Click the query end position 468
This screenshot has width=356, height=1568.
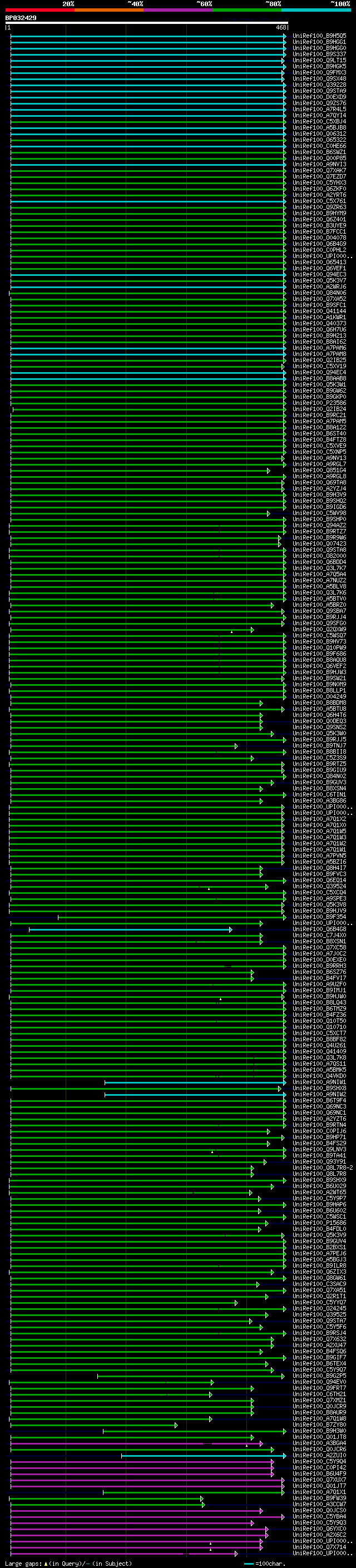(280, 27)
